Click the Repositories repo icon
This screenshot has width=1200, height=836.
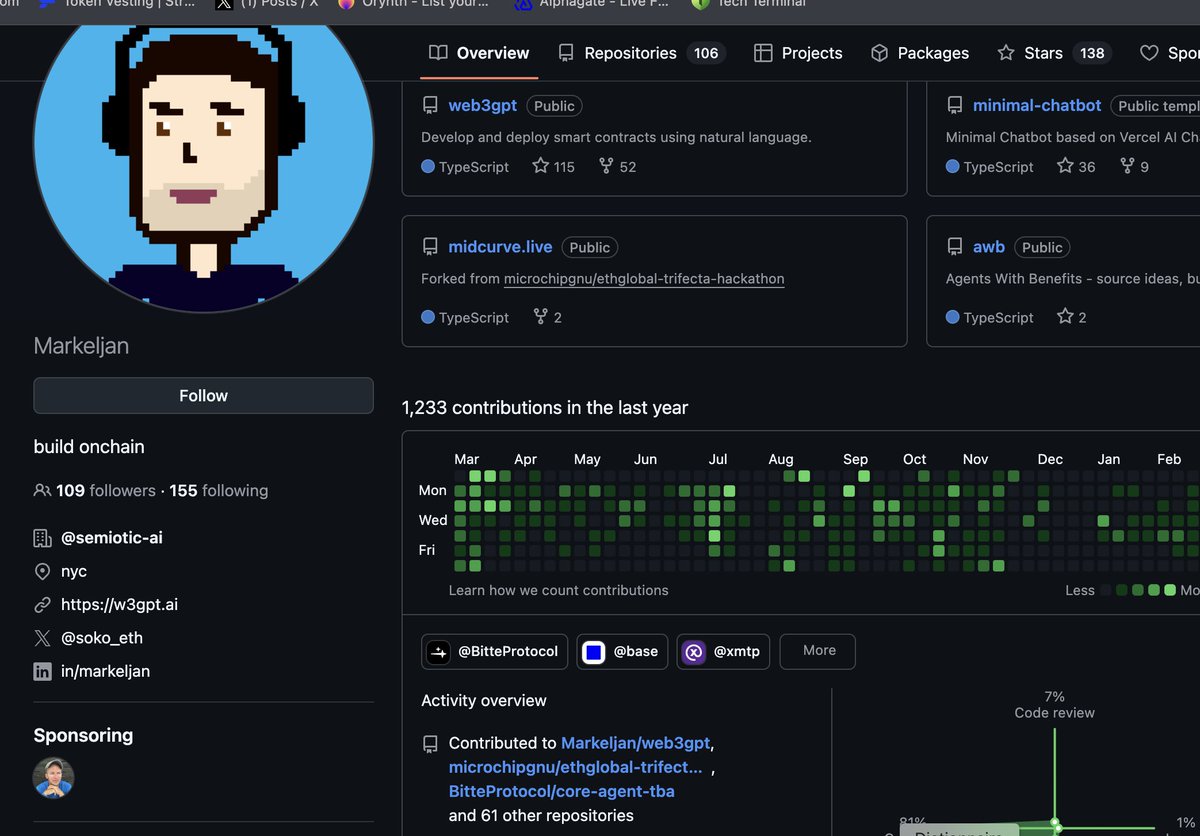(x=566, y=53)
